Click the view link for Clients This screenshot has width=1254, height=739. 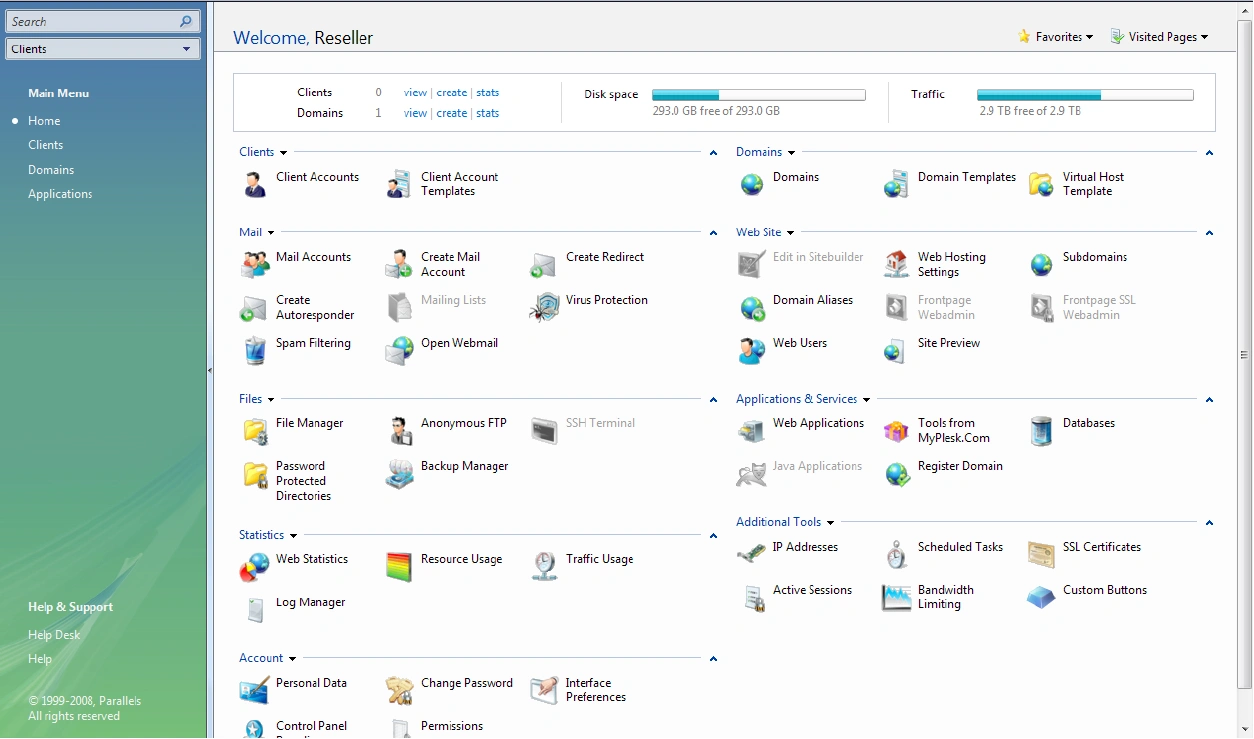click(415, 93)
